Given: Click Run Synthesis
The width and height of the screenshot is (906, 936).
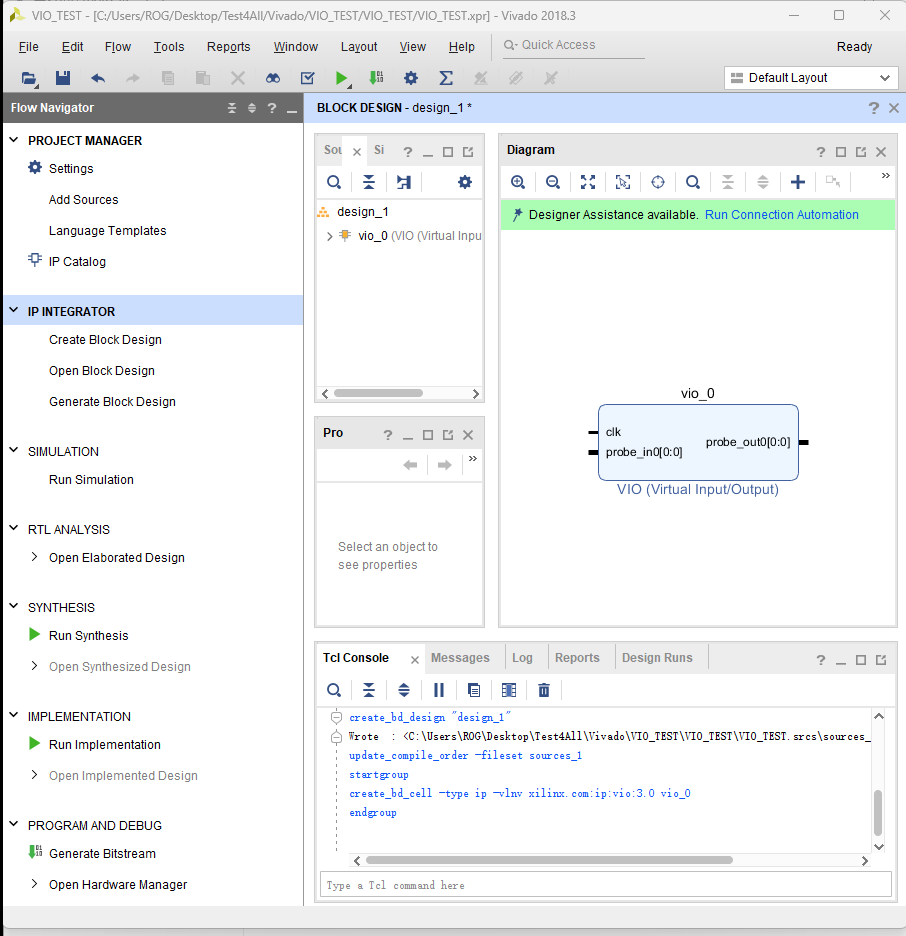Looking at the screenshot, I should pos(88,636).
